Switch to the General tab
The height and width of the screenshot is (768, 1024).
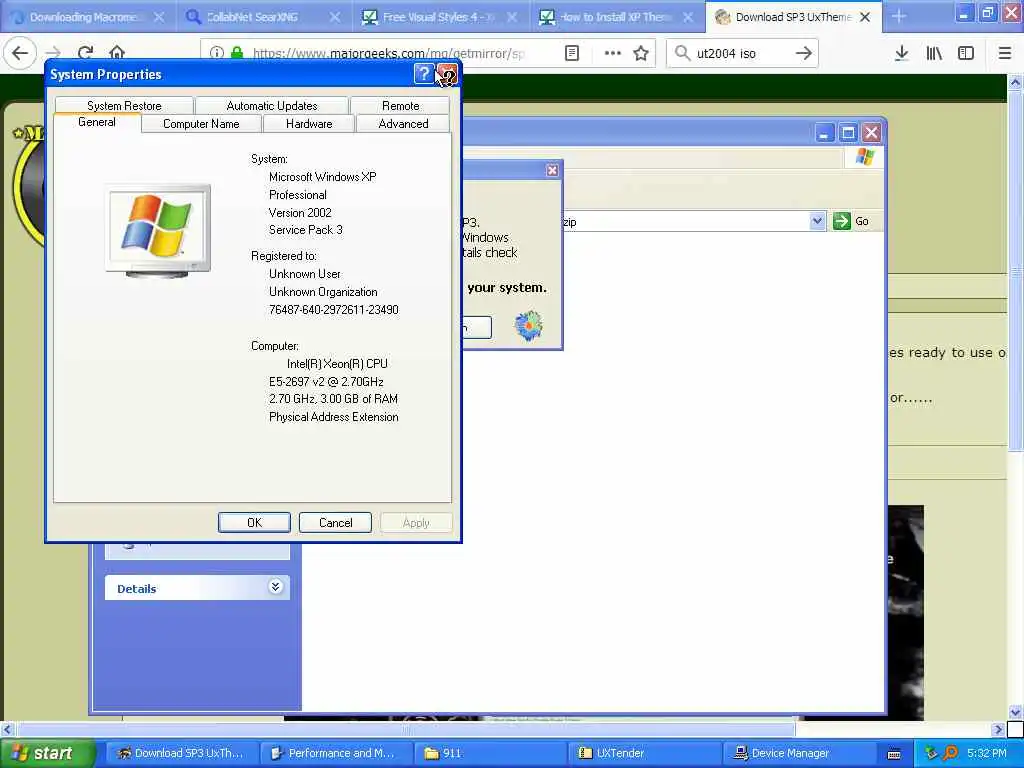97,122
